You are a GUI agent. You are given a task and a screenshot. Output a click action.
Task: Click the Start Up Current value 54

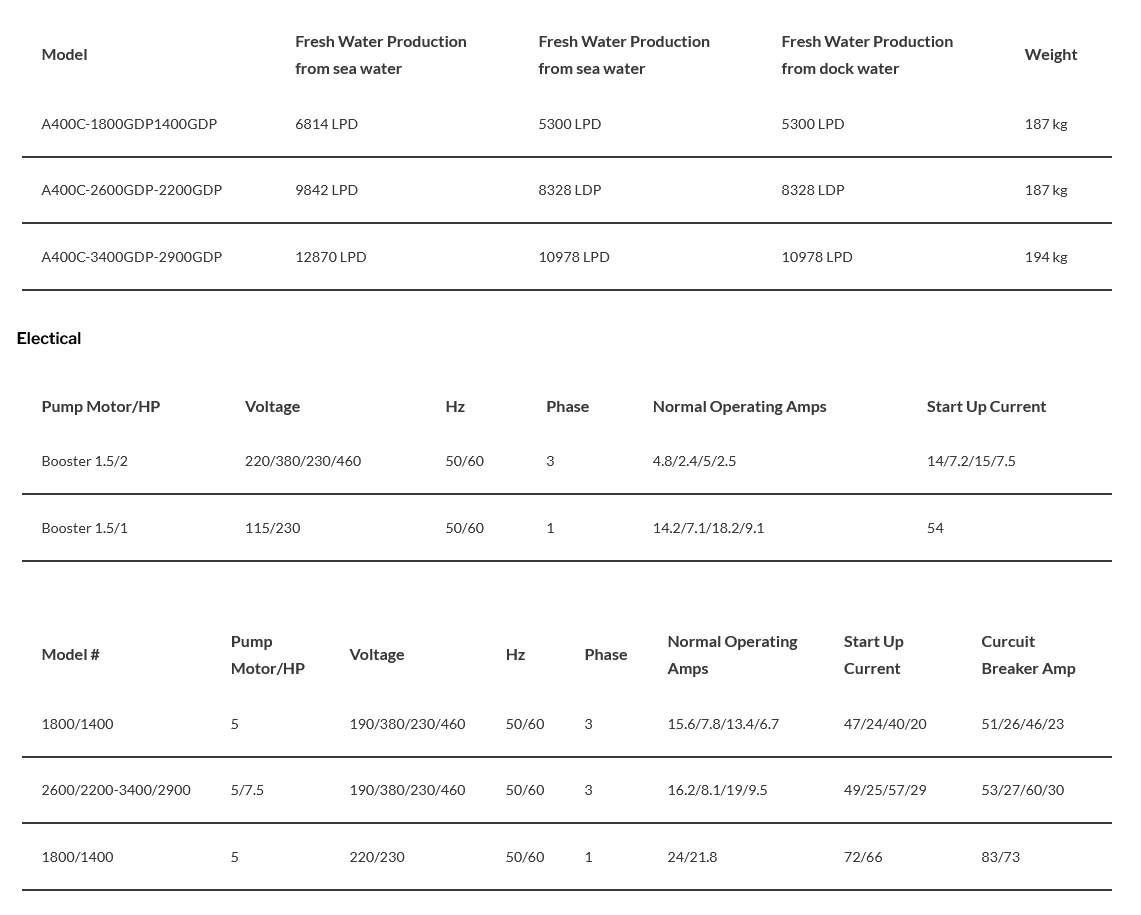935,528
